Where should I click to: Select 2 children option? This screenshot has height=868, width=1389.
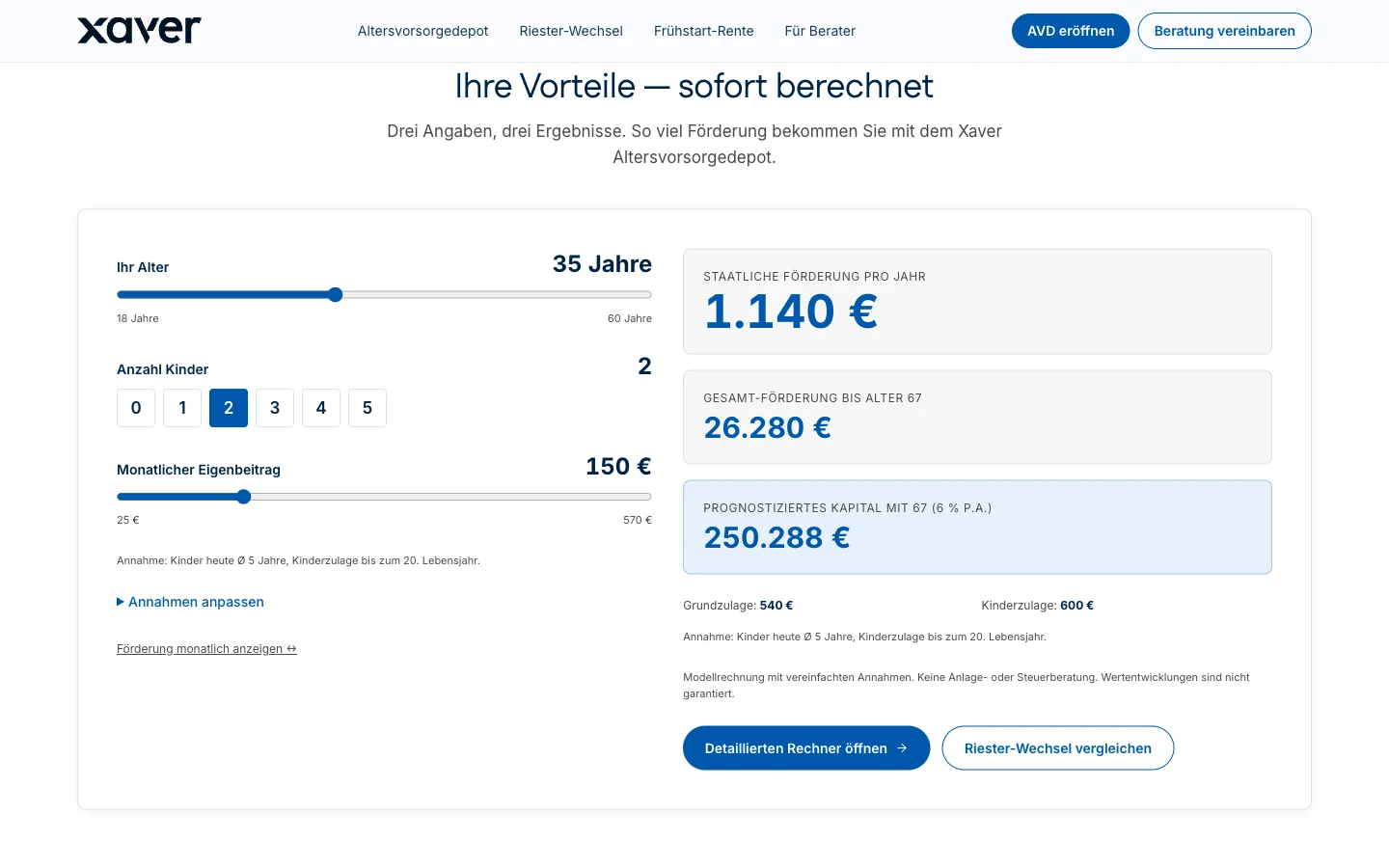click(x=229, y=408)
